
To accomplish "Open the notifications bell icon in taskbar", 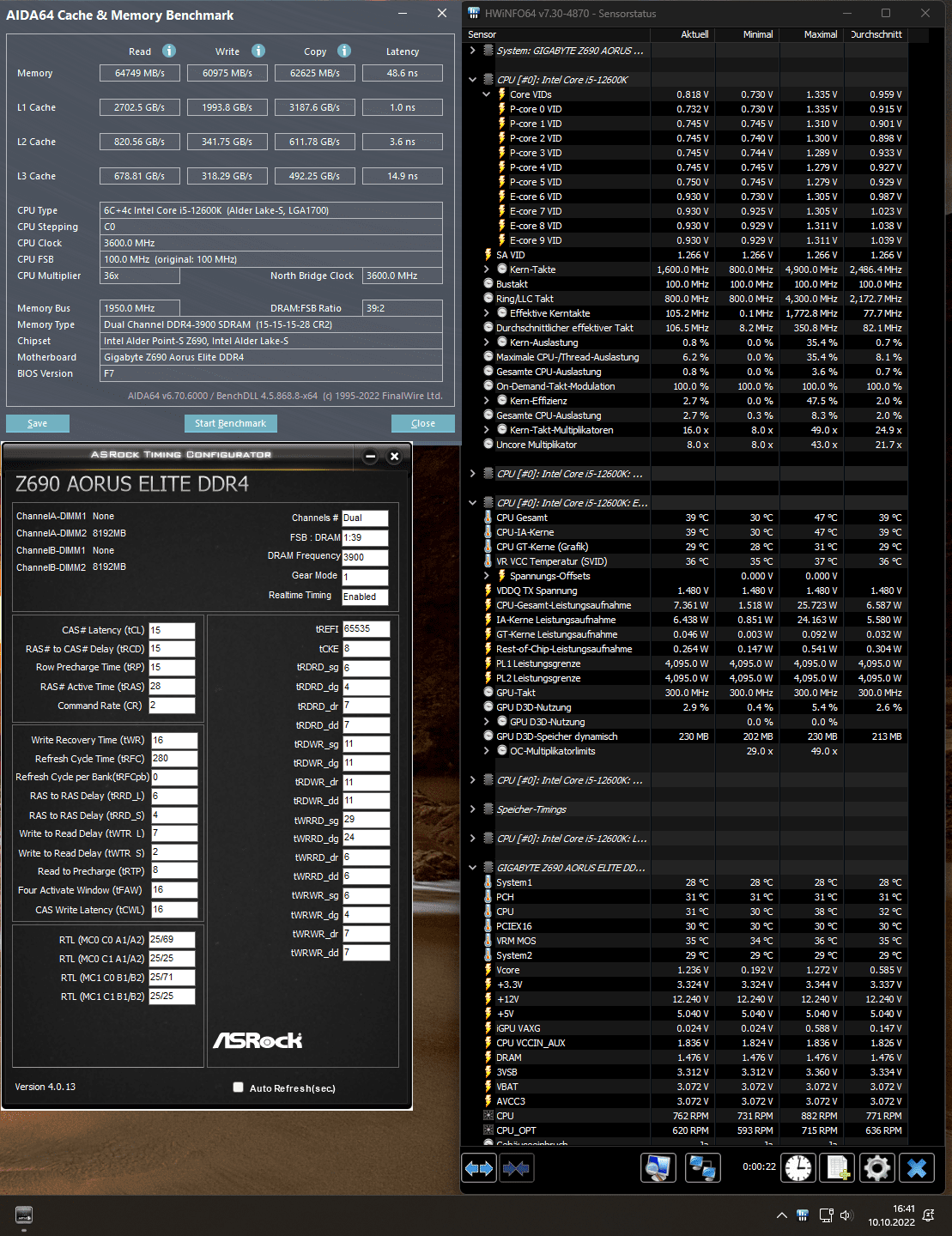I will pos(929,1215).
